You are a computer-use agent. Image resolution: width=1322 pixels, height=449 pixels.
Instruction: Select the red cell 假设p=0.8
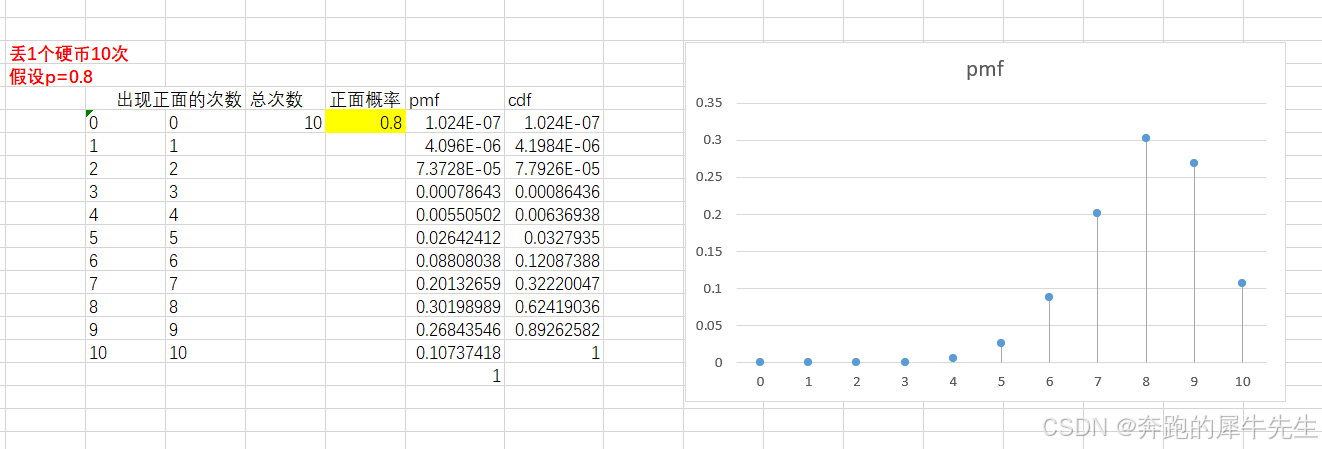pos(51,76)
